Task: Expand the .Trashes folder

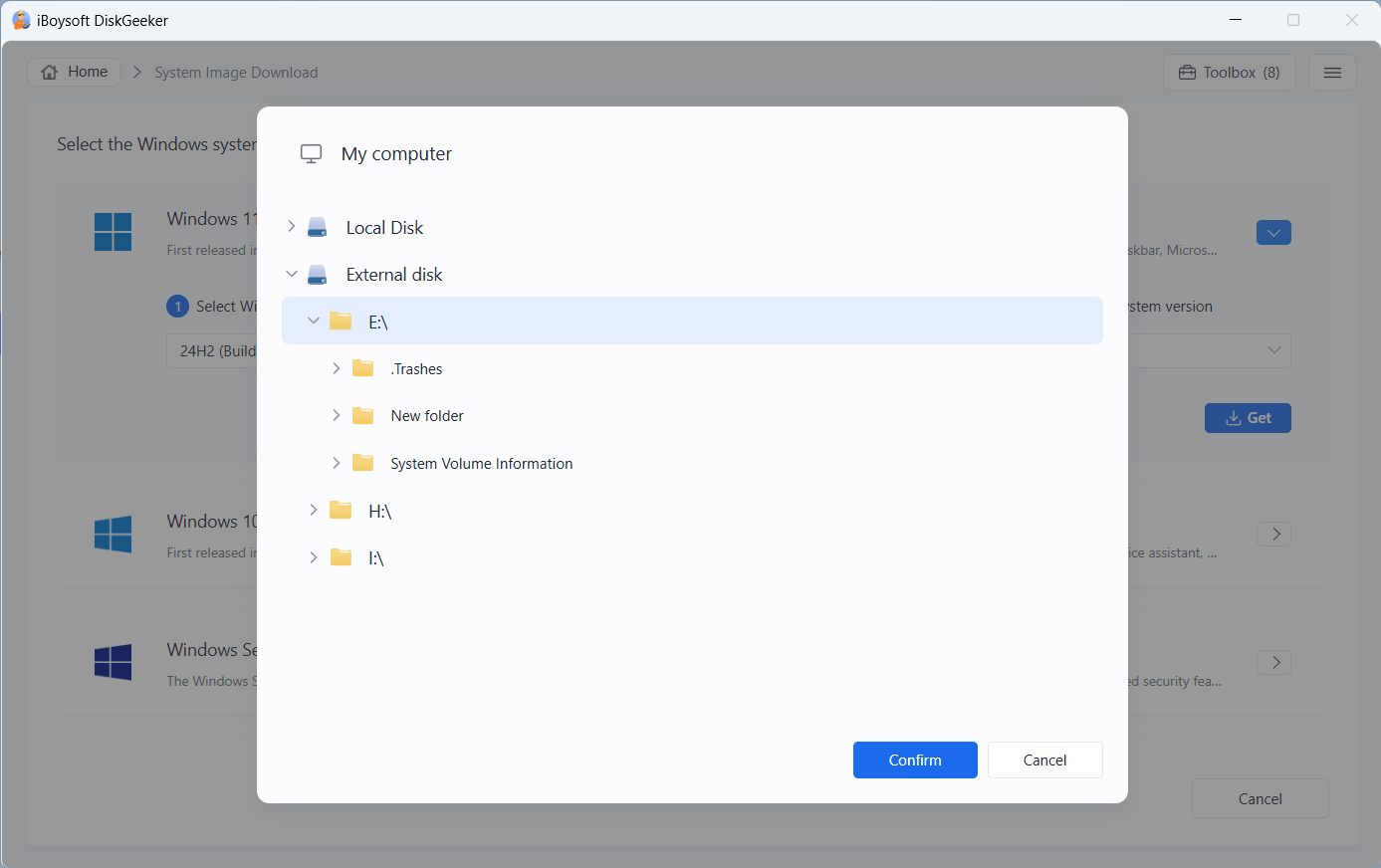Action: coord(336,368)
